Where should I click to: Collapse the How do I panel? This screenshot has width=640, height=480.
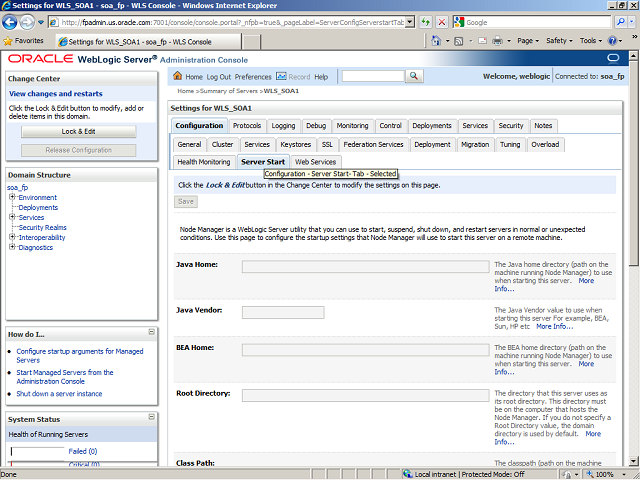[152, 332]
